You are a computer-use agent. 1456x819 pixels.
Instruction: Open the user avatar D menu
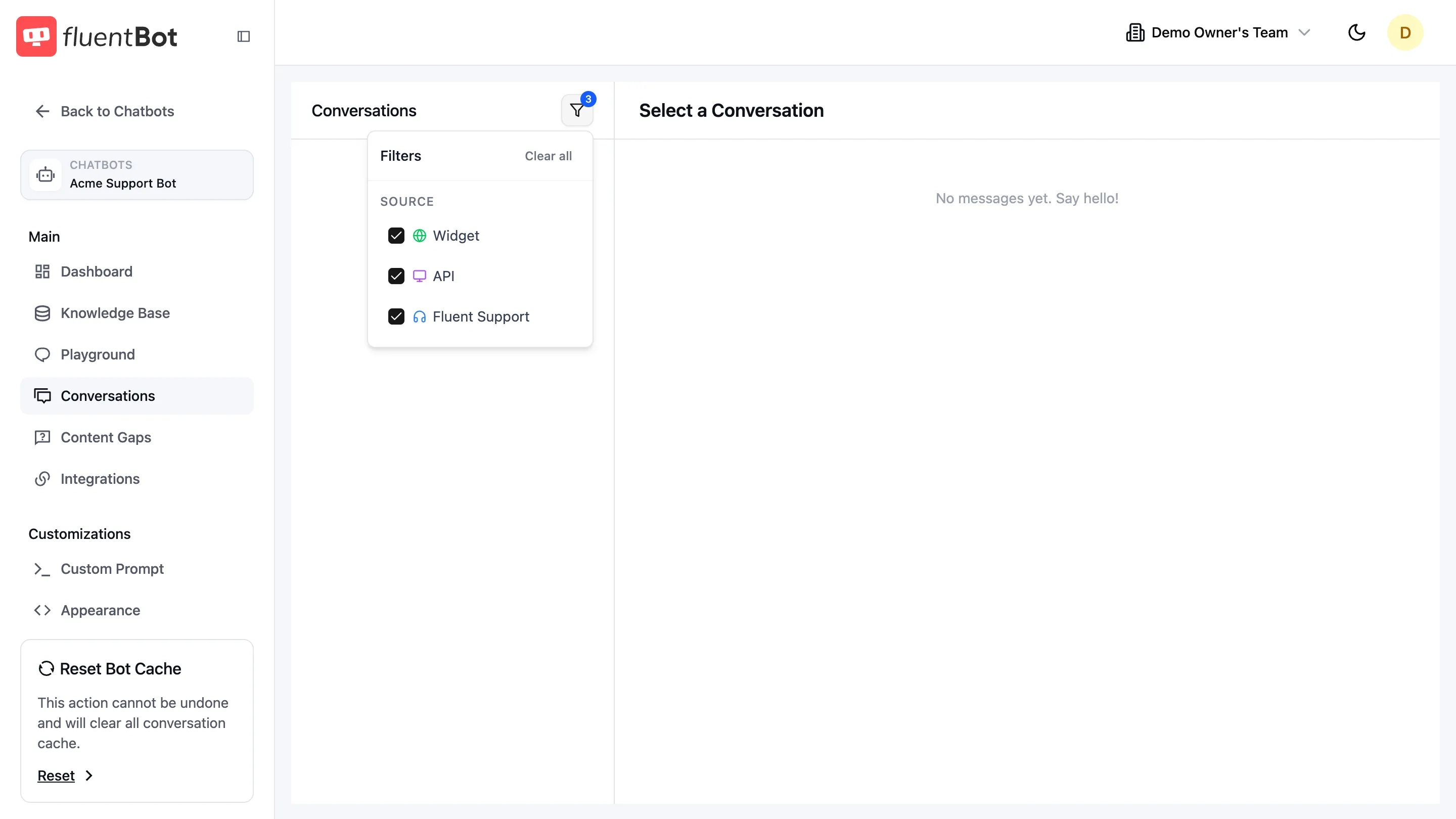pyautogui.click(x=1405, y=32)
